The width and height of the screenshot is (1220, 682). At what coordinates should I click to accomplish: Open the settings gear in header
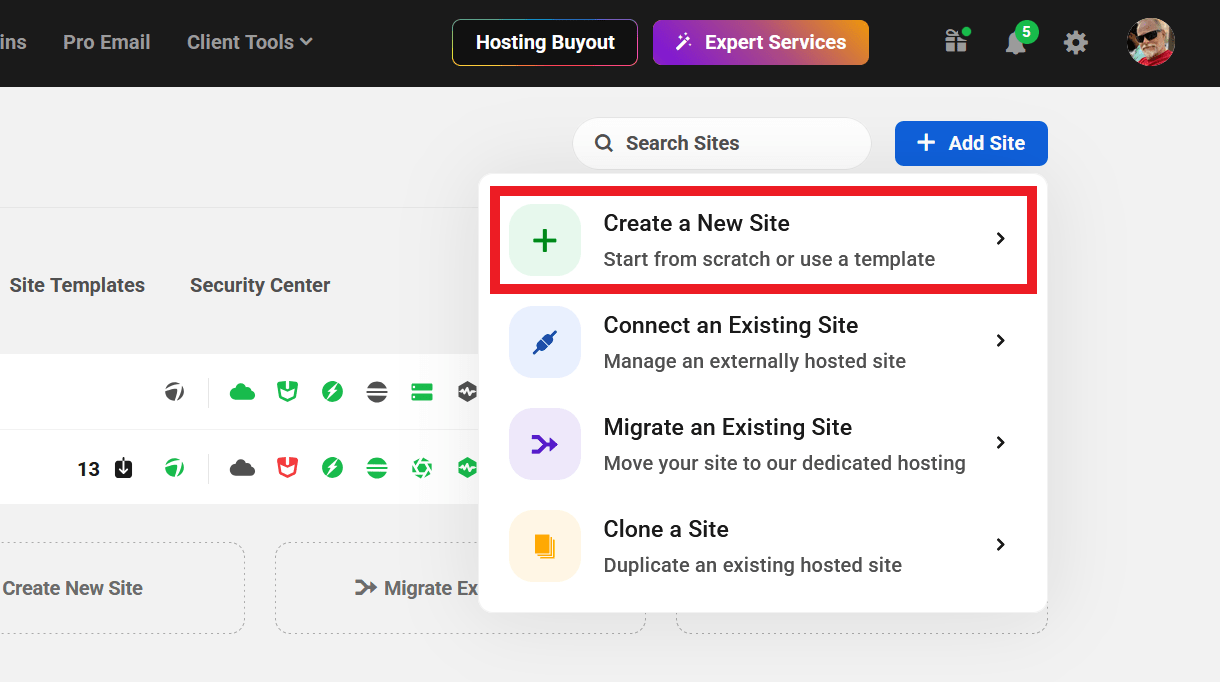pyautogui.click(x=1075, y=42)
